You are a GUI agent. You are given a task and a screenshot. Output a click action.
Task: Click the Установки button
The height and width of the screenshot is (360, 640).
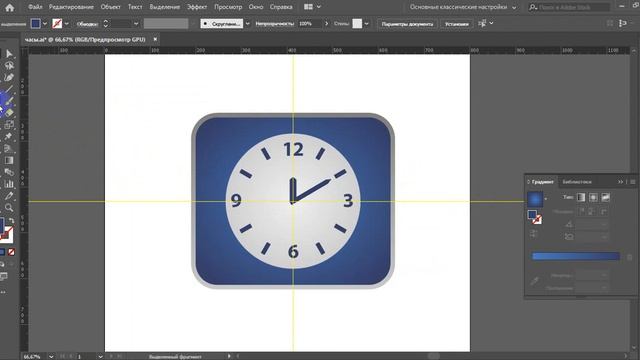point(456,24)
